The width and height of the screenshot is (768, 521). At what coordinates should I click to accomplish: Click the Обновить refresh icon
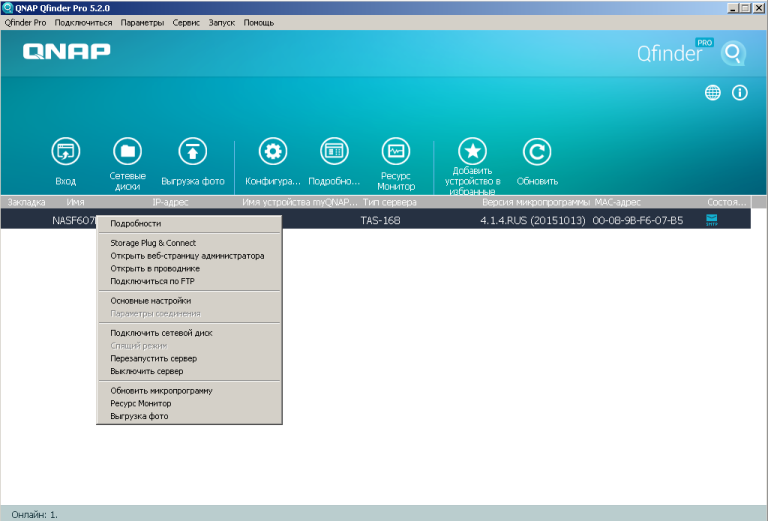(537, 151)
